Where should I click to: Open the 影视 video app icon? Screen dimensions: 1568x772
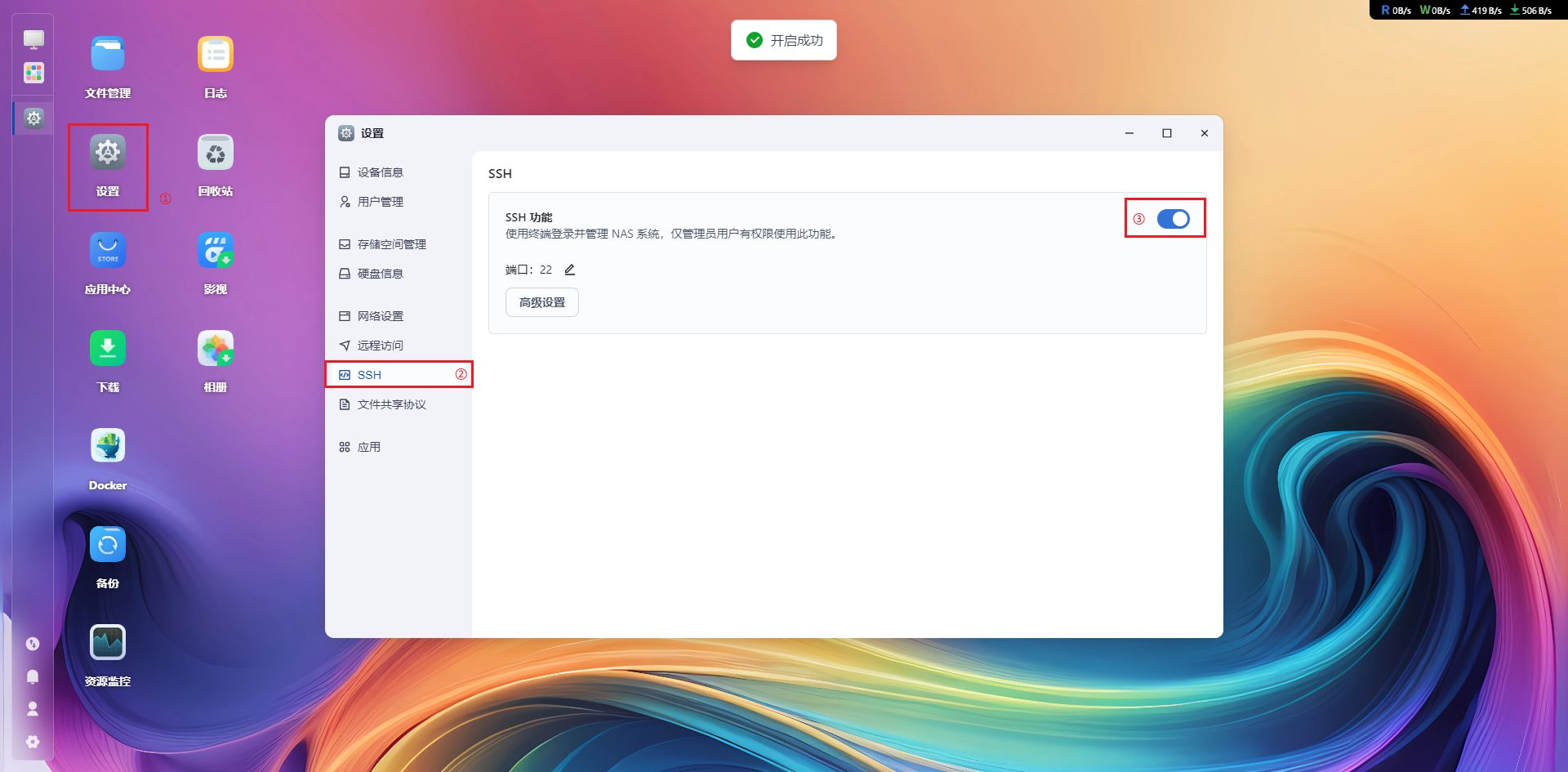pos(216,251)
